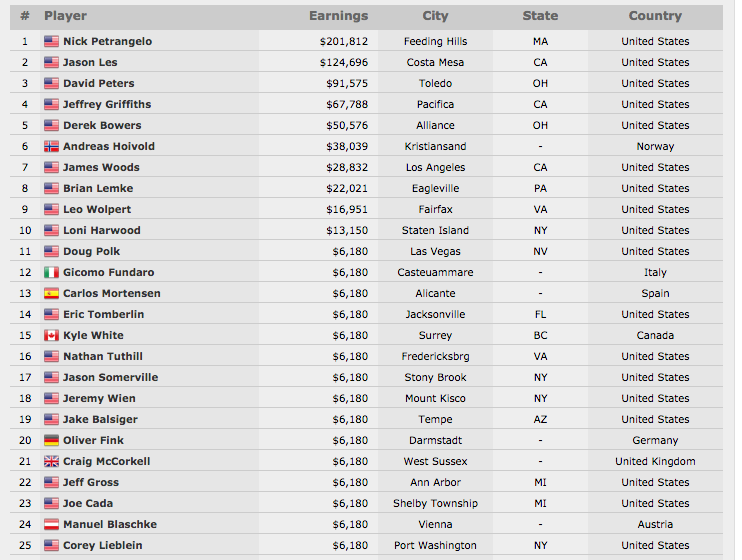Open Doug Polk player profile
The height and width of the screenshot is (560, 742).
point(91,251)
